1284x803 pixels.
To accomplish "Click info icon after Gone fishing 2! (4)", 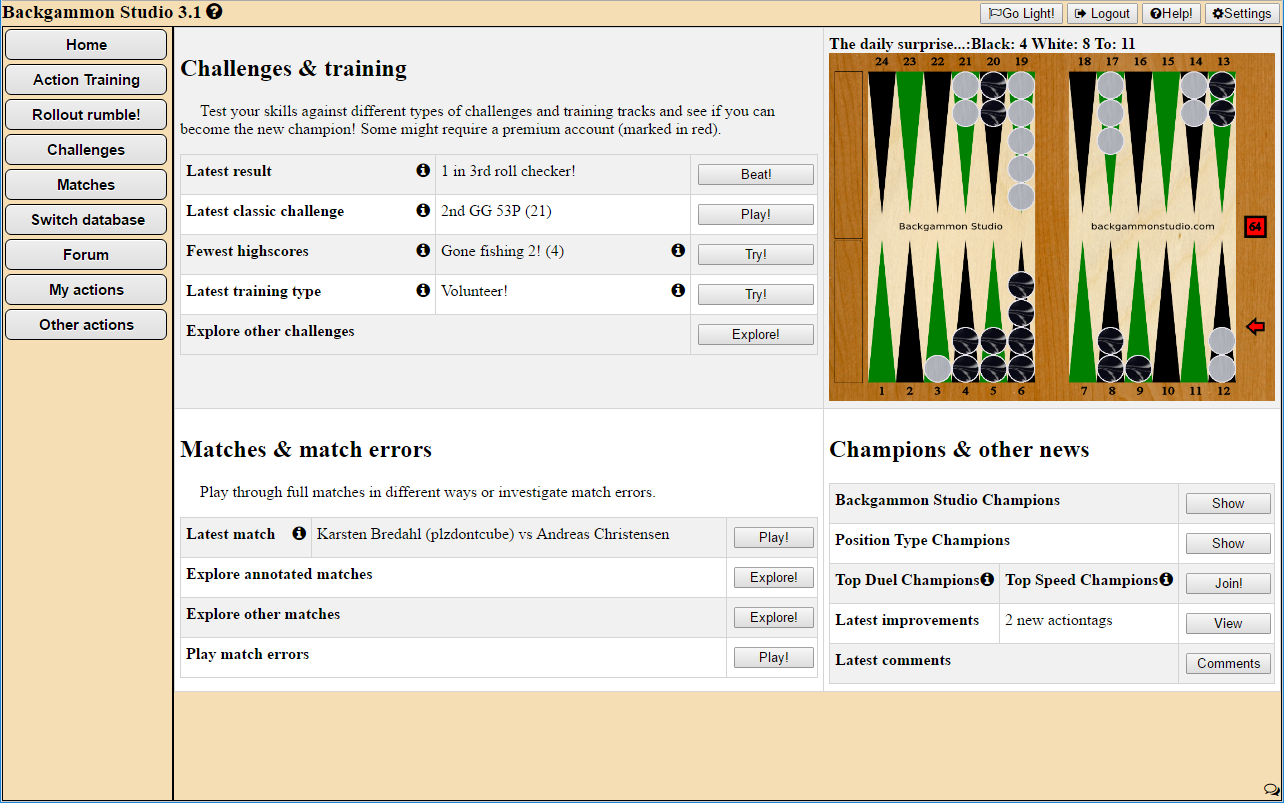I will coord(678,251).
